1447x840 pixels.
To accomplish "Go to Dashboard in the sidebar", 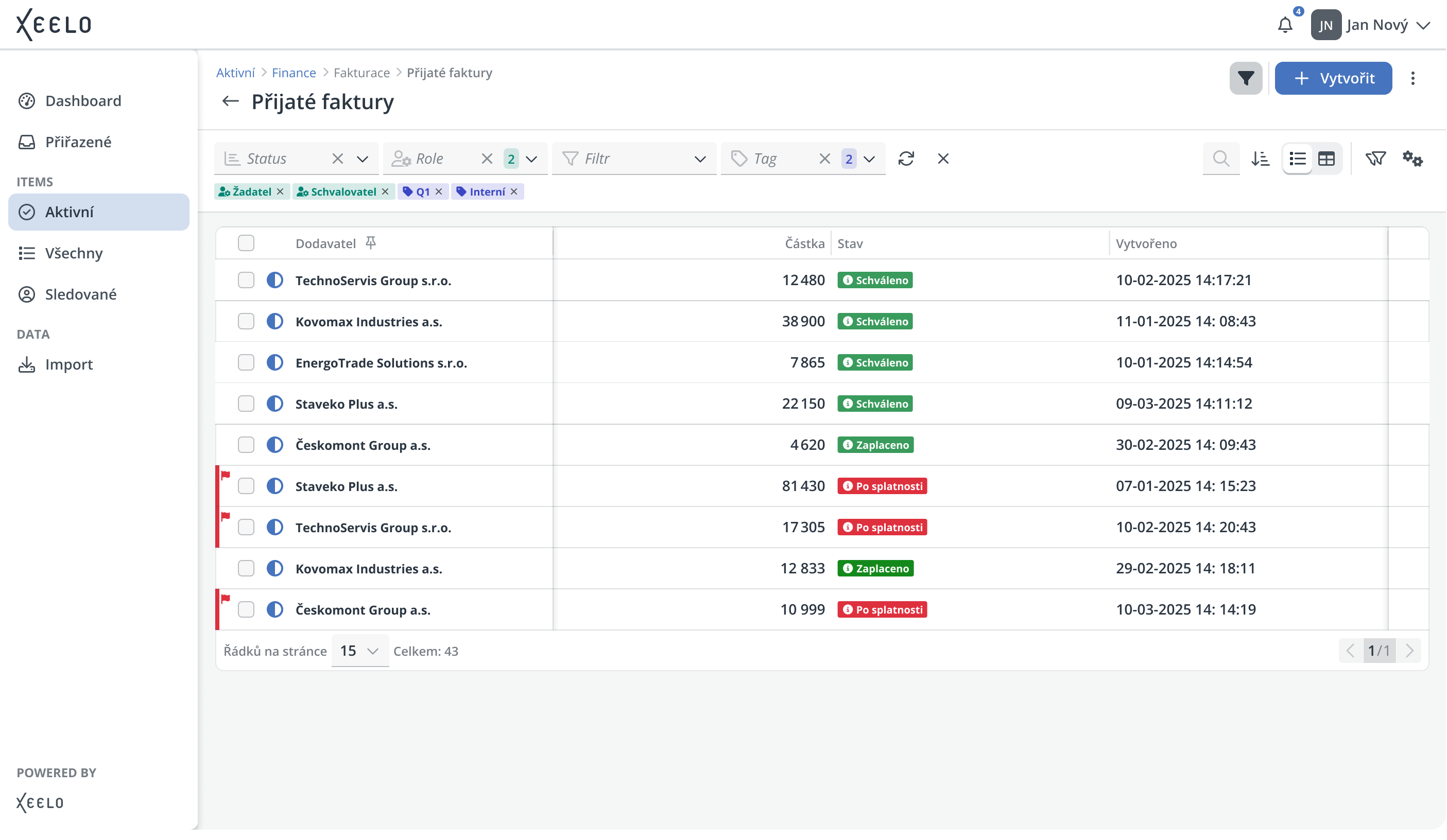I will click(83, 101).
